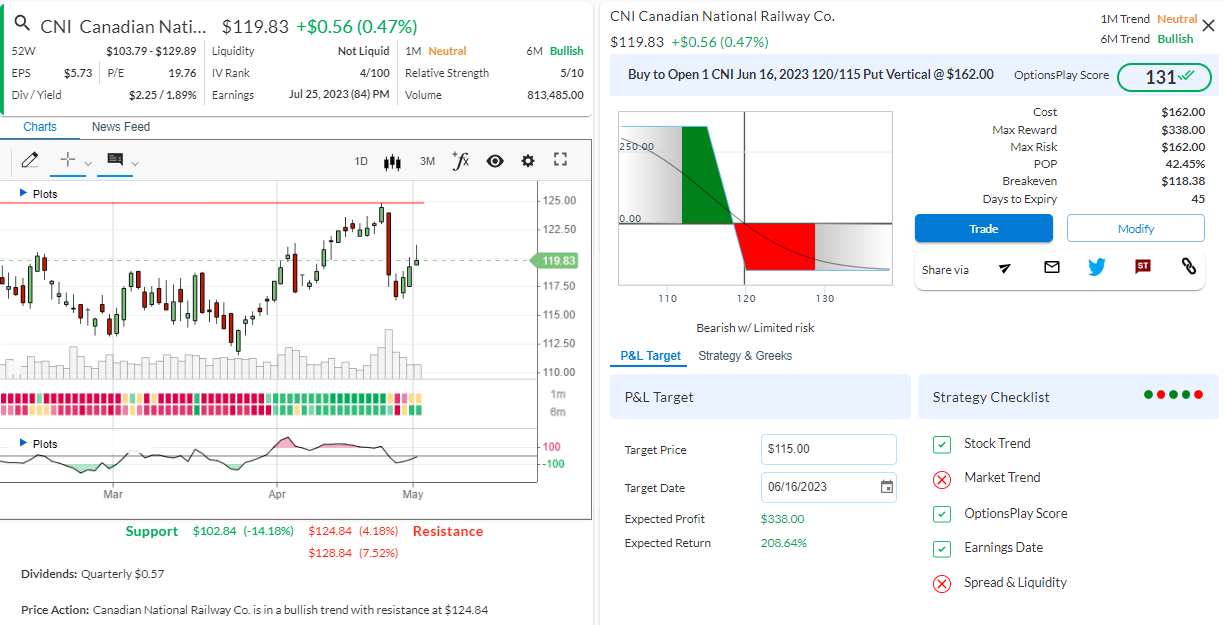The width and height of the screenshot is (1223, 625).
Task: Click the Target Price input field
Action: click(829, 449)
